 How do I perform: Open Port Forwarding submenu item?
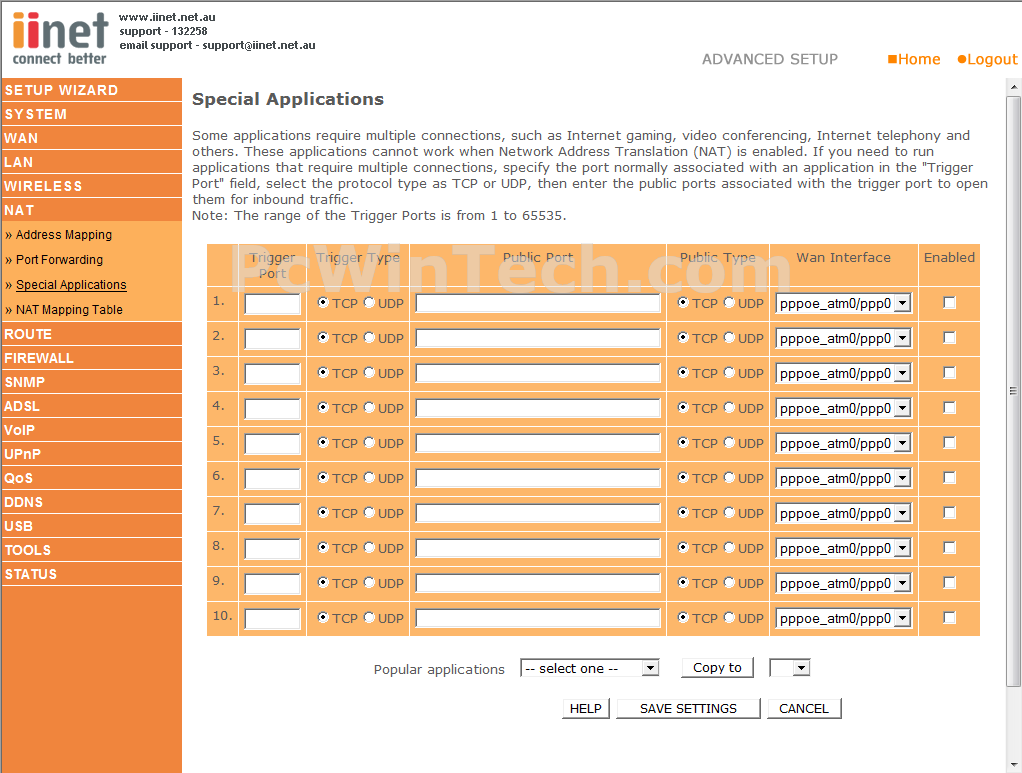(x=59, y=259)
